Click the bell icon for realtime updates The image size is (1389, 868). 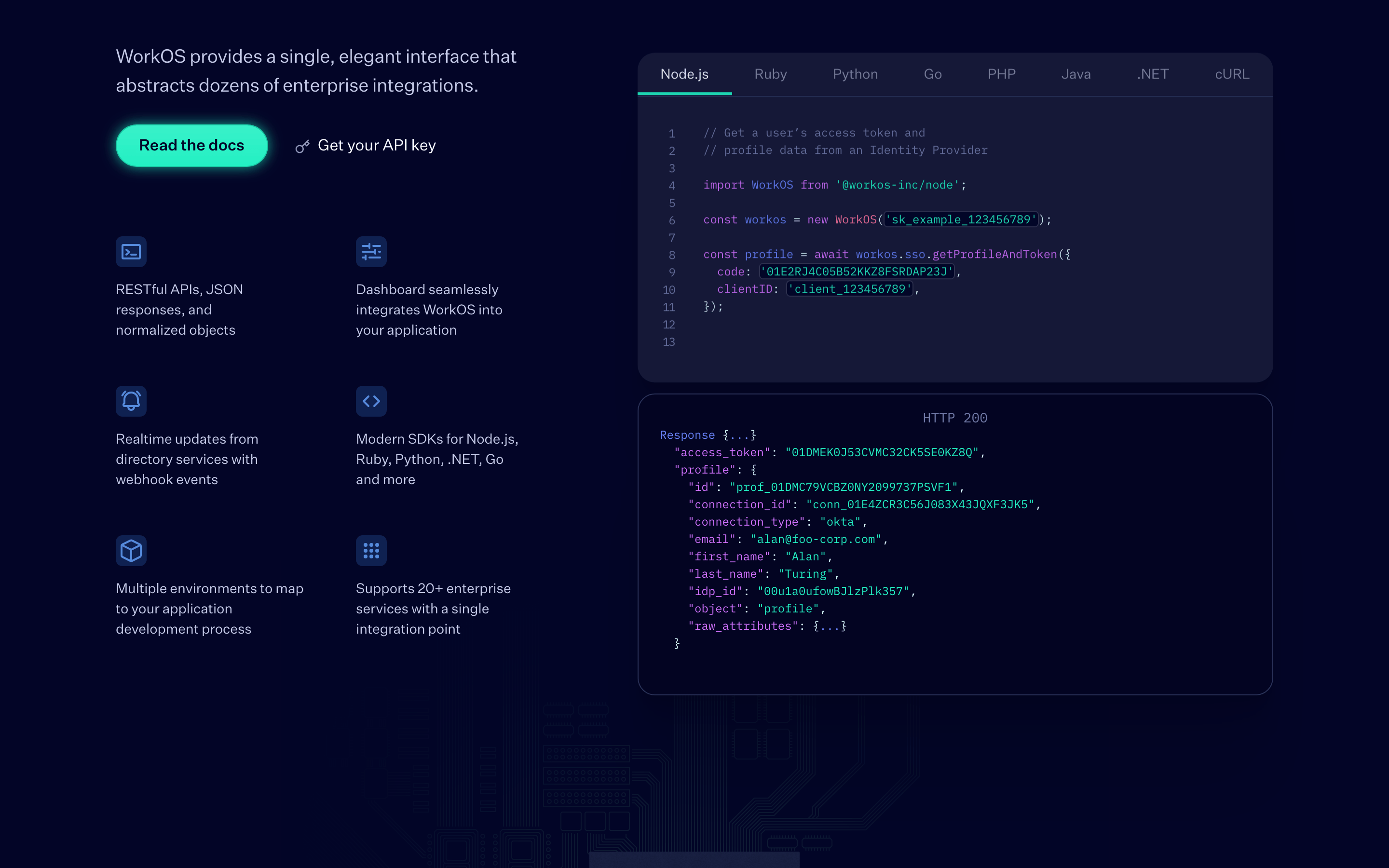pos(131,401)
